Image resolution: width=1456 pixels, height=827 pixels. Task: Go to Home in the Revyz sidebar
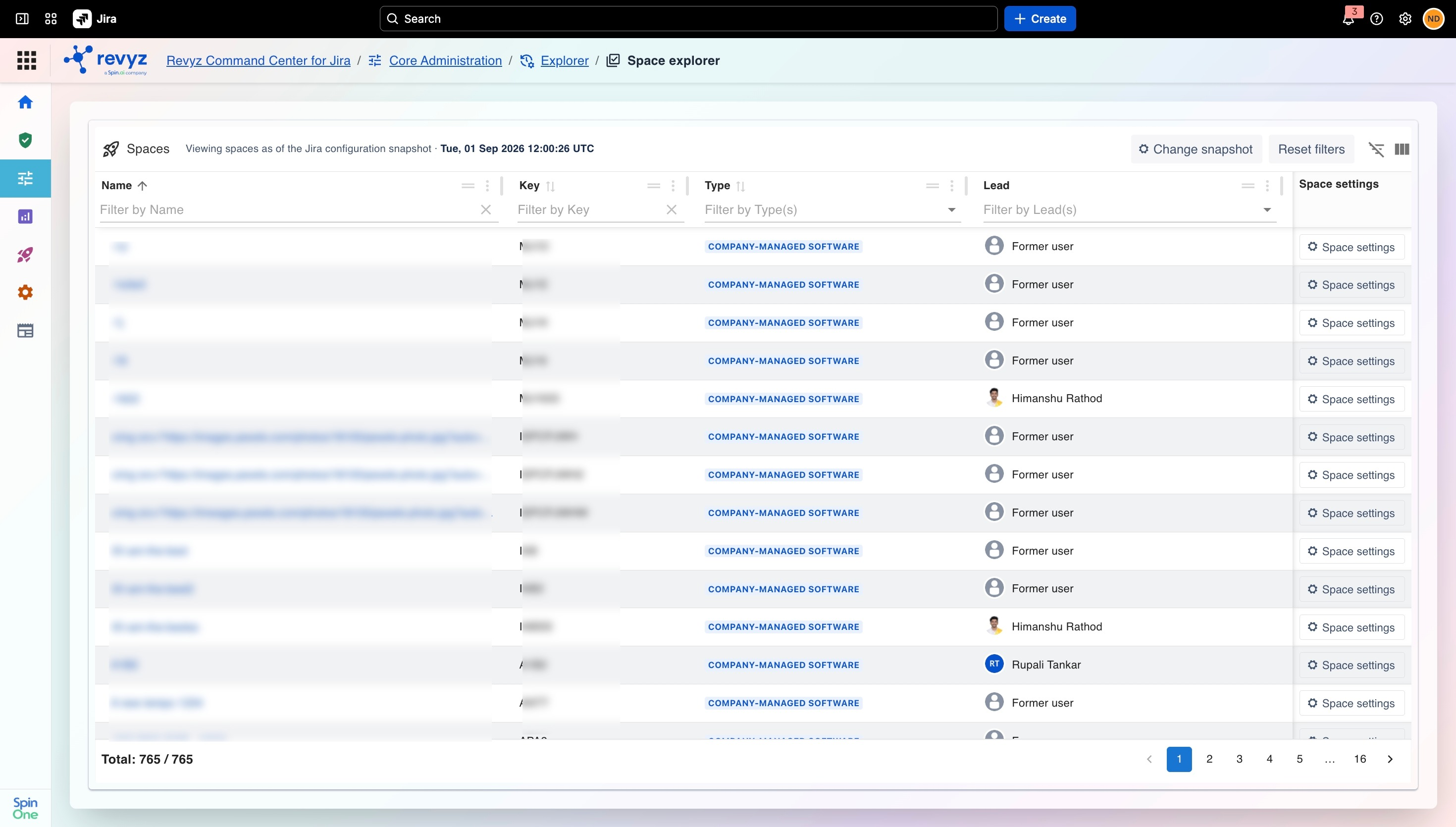(x=25, y=102)
